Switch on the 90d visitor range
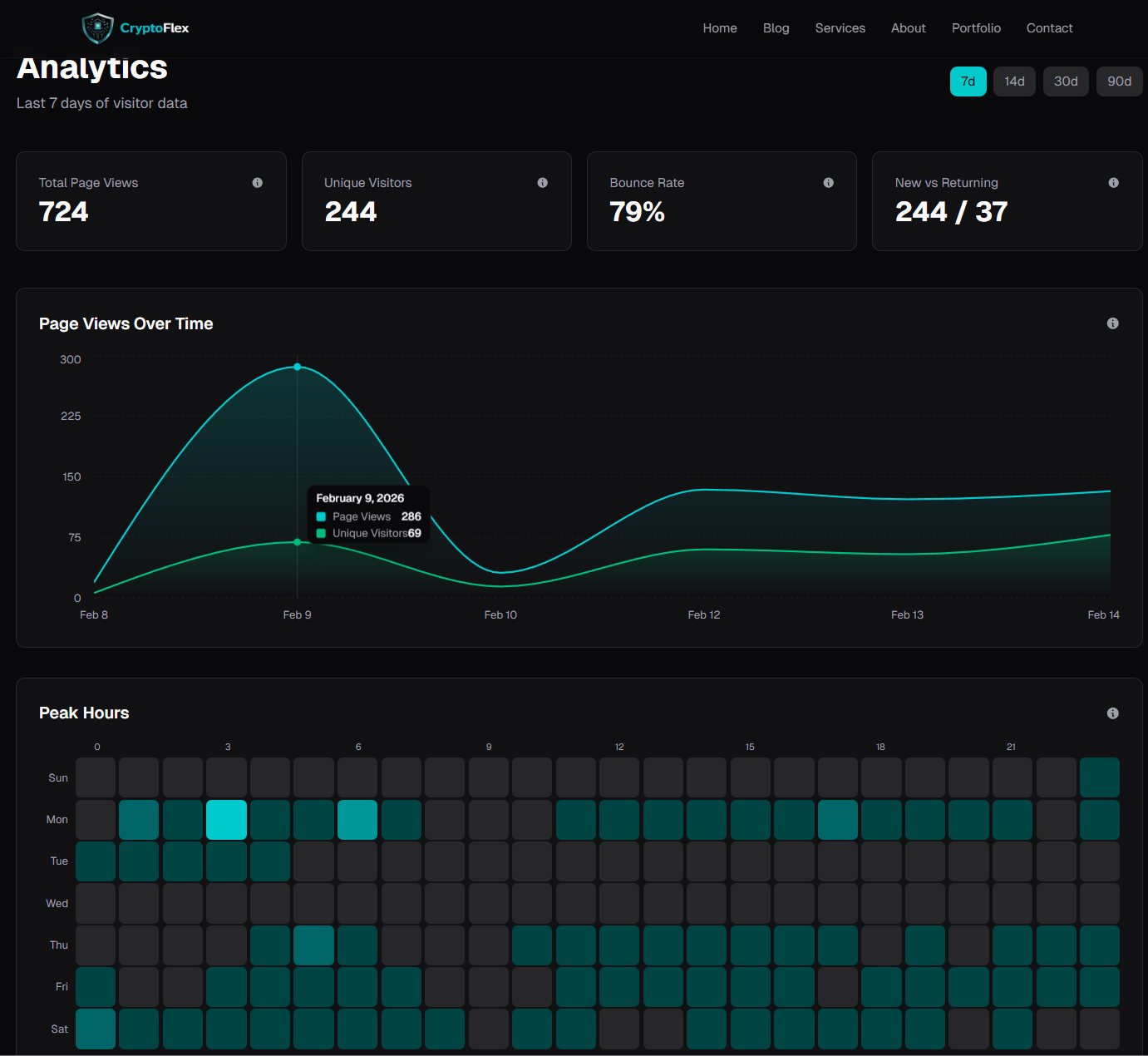Screen dimensions: 1148x1056 point(1119,81)
